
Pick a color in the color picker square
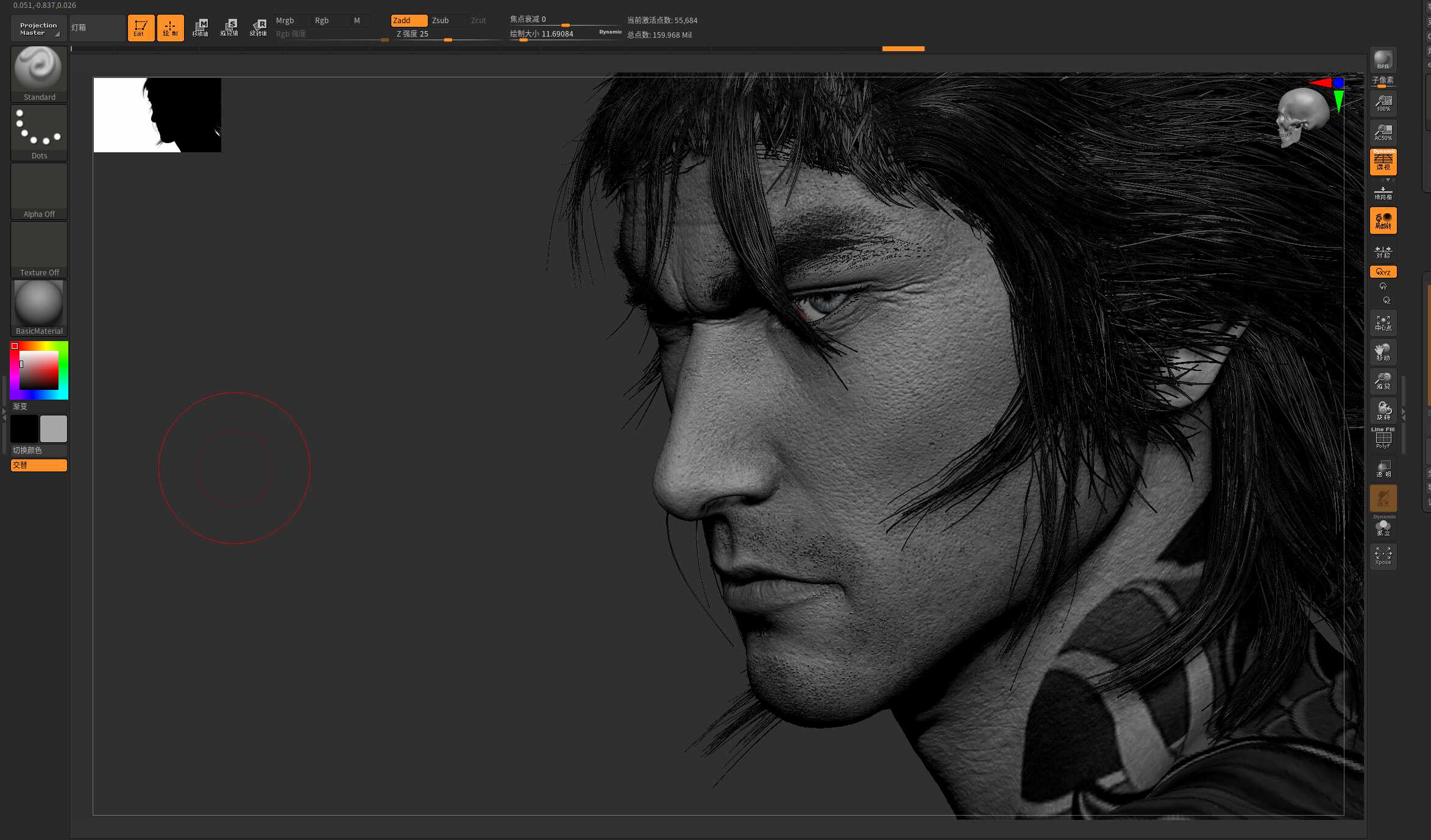pos(39,370)
